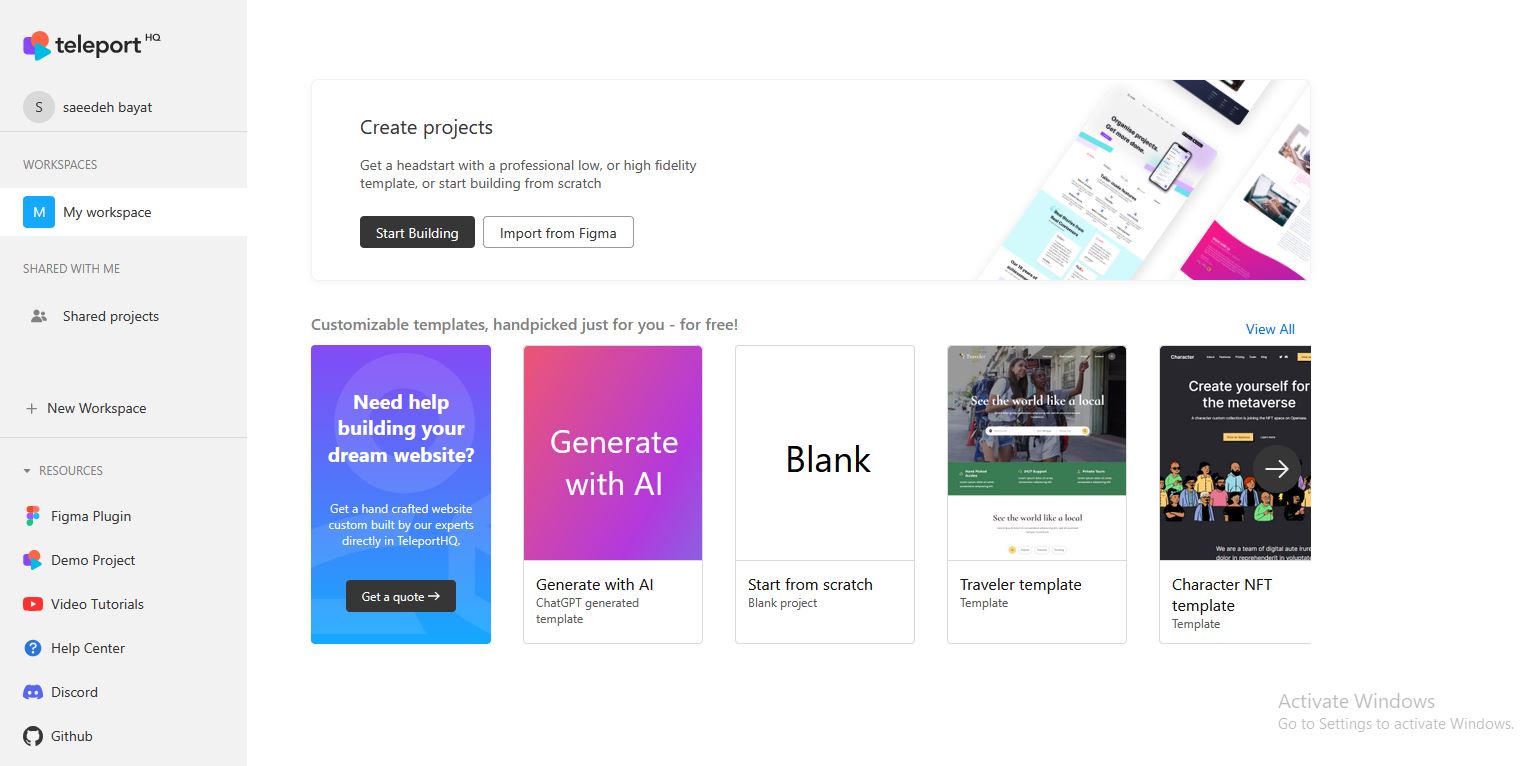Collapse the Resources section arrow
1539x766 pixels.
(27, 471)
